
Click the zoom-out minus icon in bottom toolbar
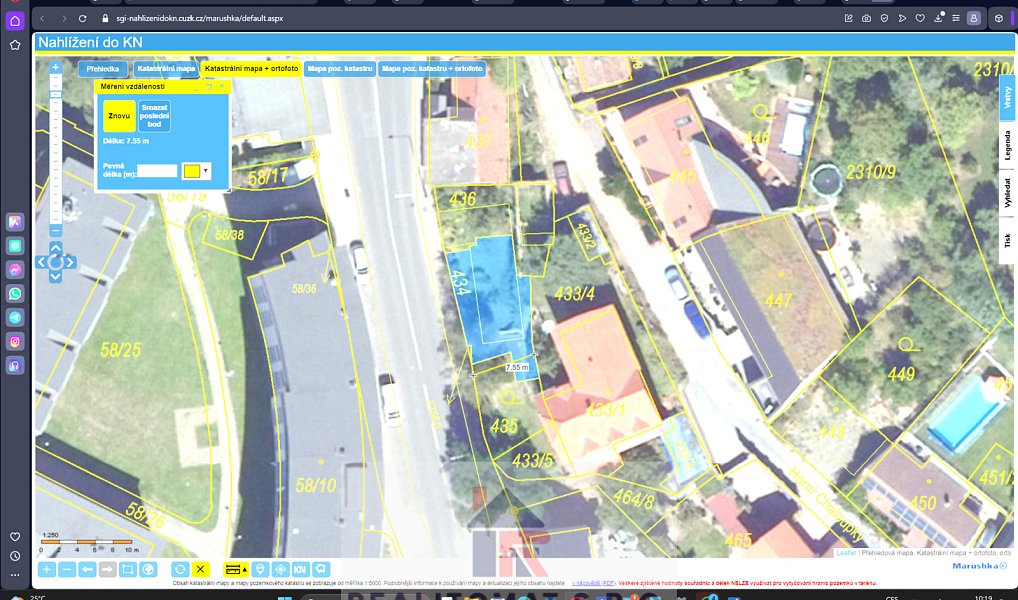pyautogui.click(x=67, y=569)
